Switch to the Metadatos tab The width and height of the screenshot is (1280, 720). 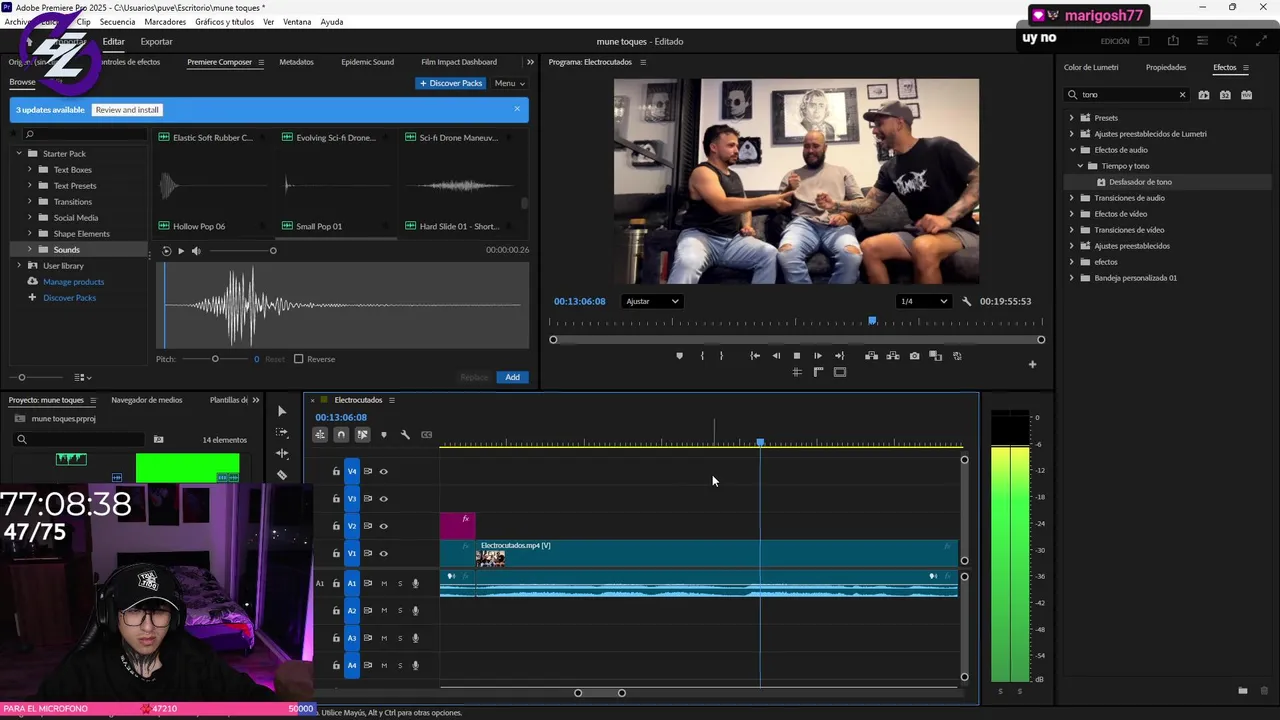tap(296, 62)
